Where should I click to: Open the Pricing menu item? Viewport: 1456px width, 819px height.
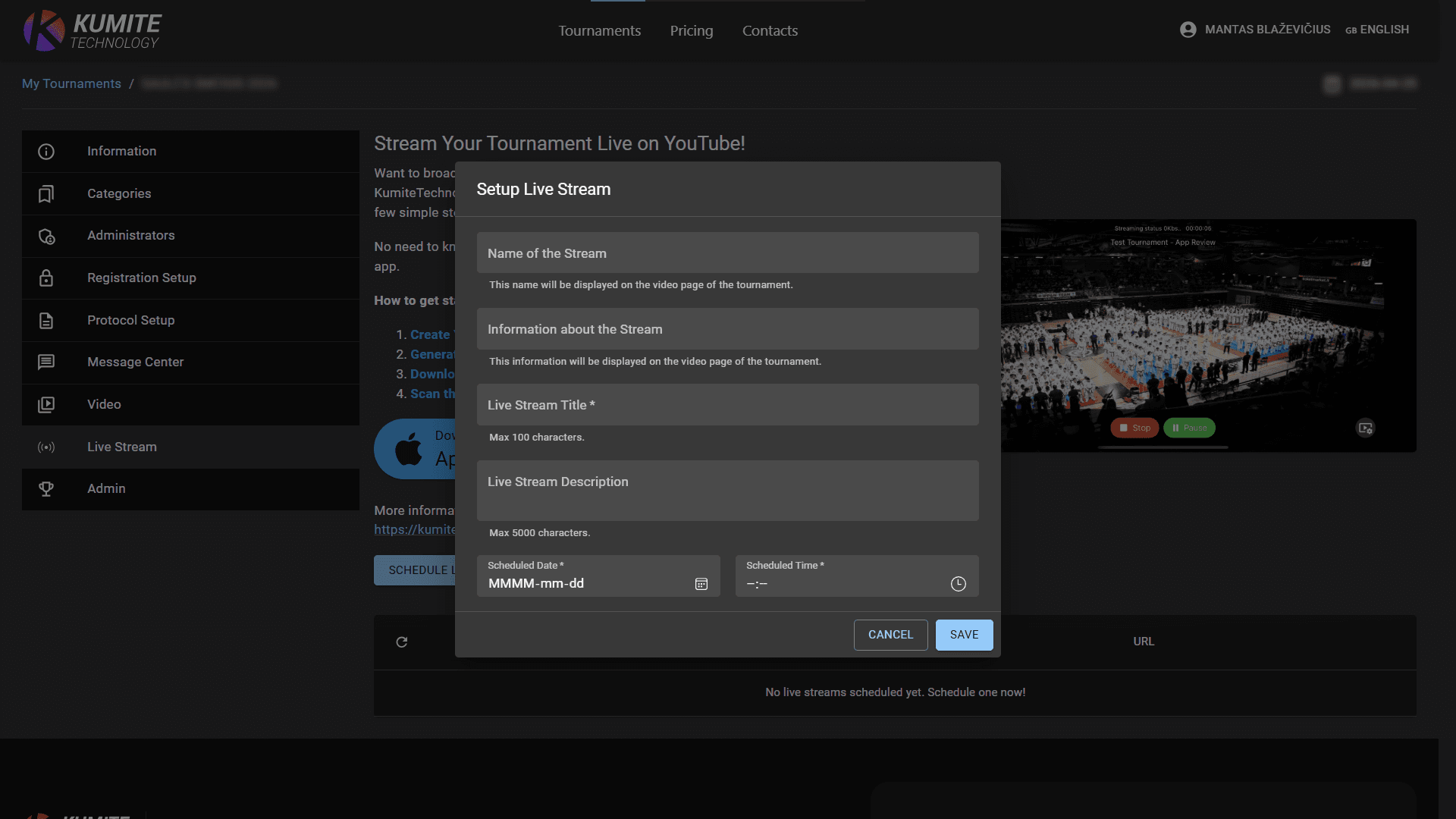point(691,30)
